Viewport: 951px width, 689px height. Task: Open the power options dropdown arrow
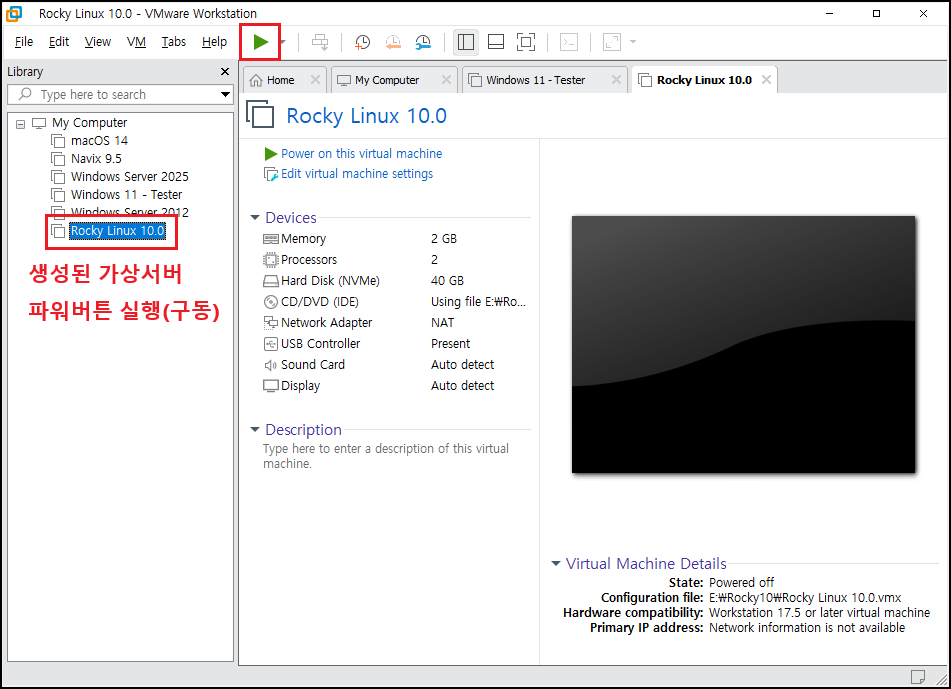283,42
